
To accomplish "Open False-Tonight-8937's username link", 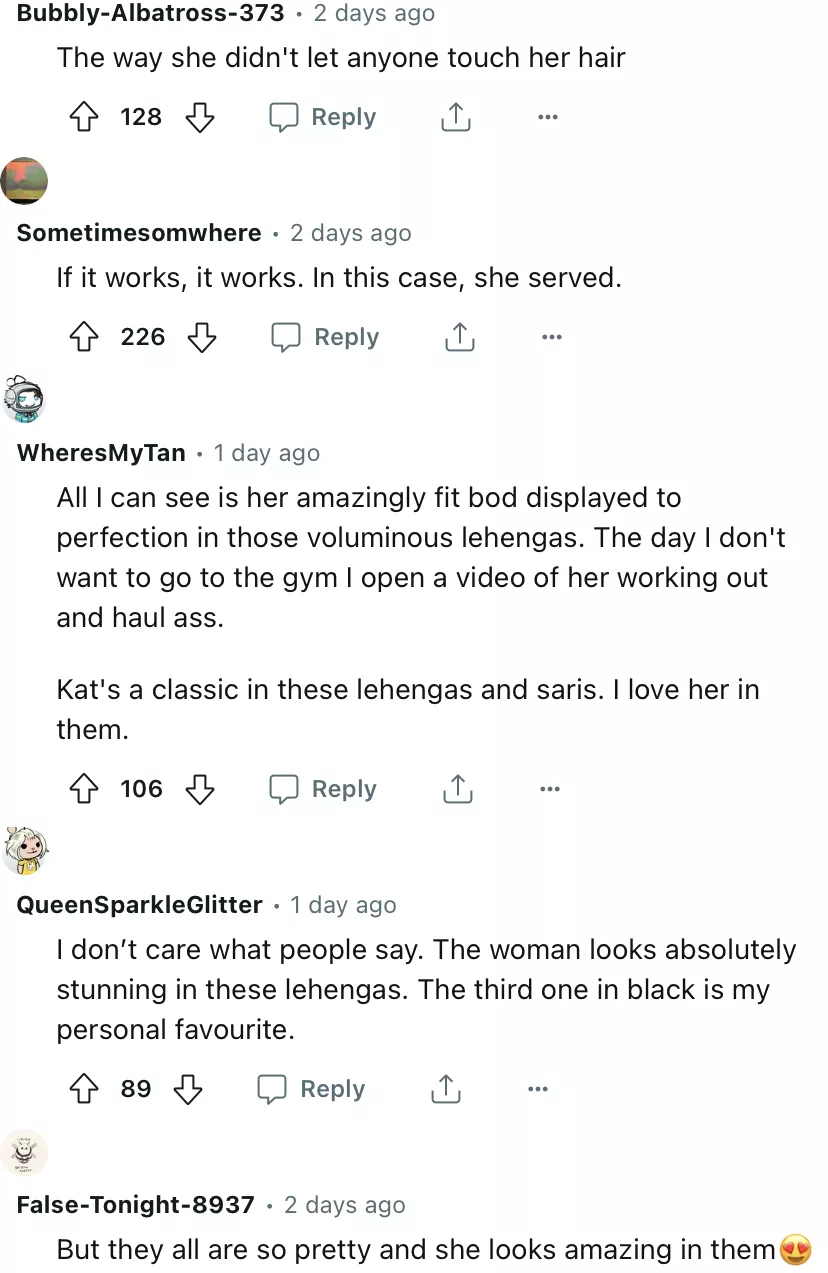I will 136,1205.
